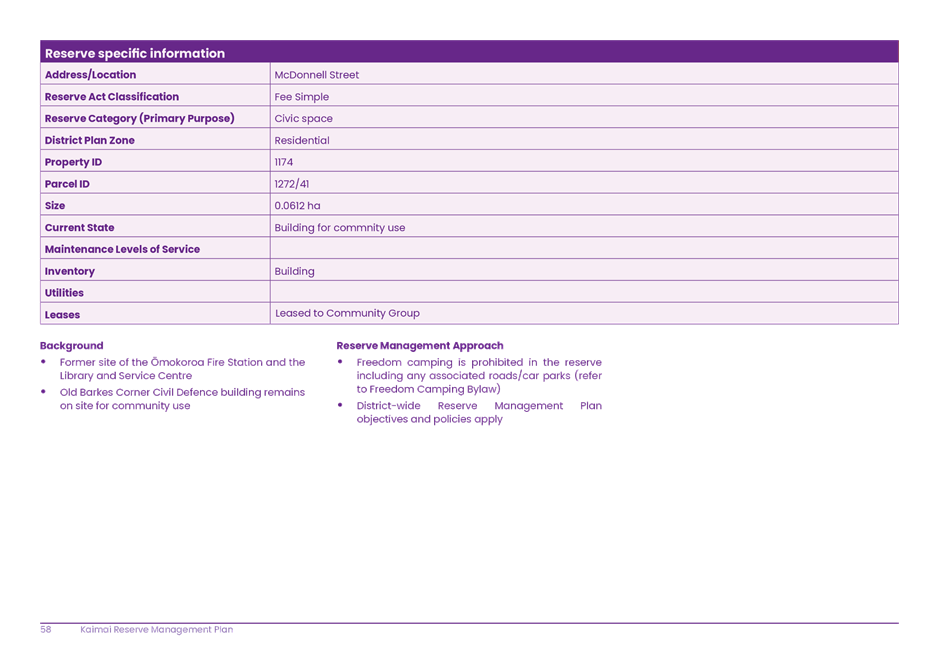Select the Property ID value 1174
939x664 pixels.
[283, 161]
